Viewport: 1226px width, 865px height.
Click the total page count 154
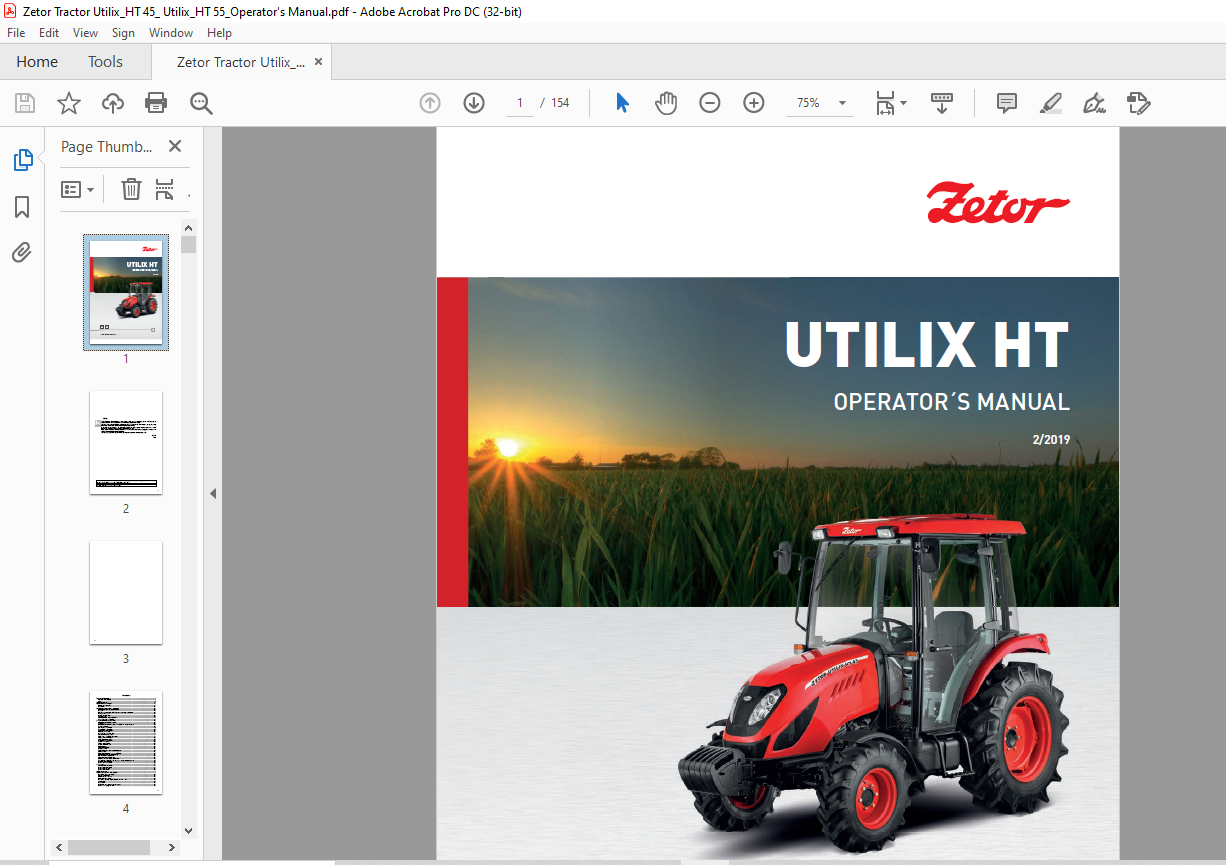561,103
